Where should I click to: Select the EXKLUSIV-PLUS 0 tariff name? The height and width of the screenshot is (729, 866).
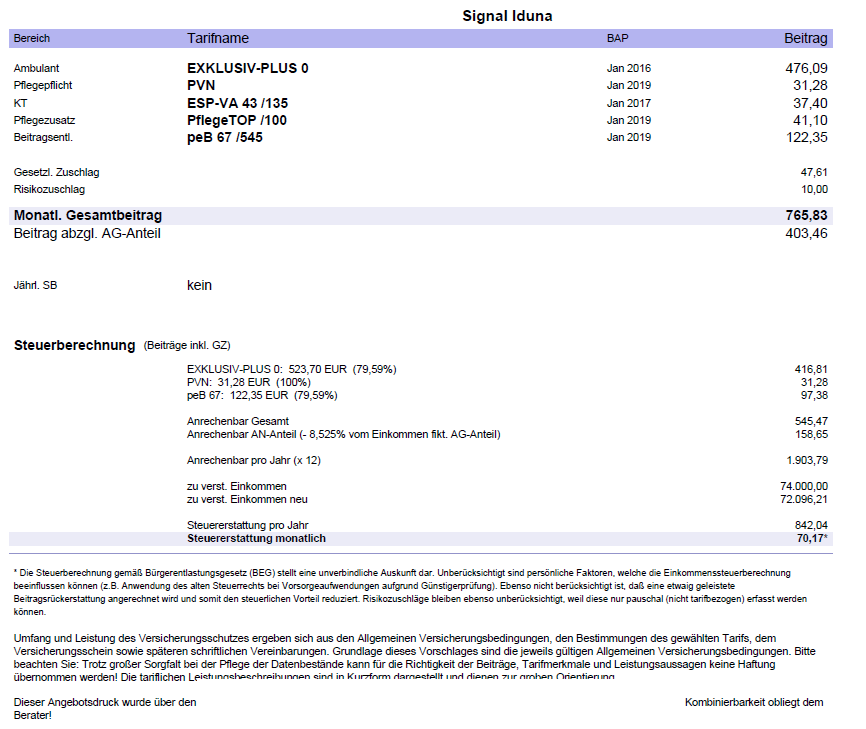click(248, 68)
